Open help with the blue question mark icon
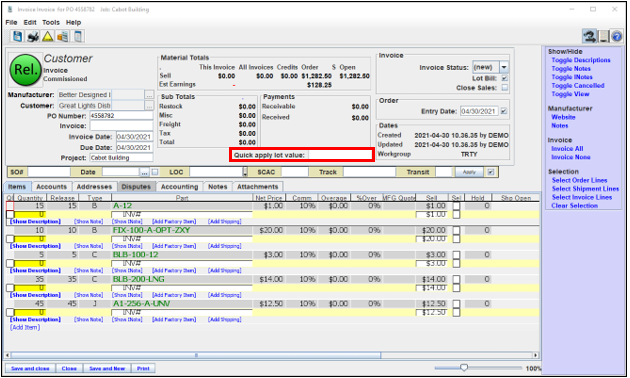This screenshot has height=378, width=630. click(x=617, y=37)
